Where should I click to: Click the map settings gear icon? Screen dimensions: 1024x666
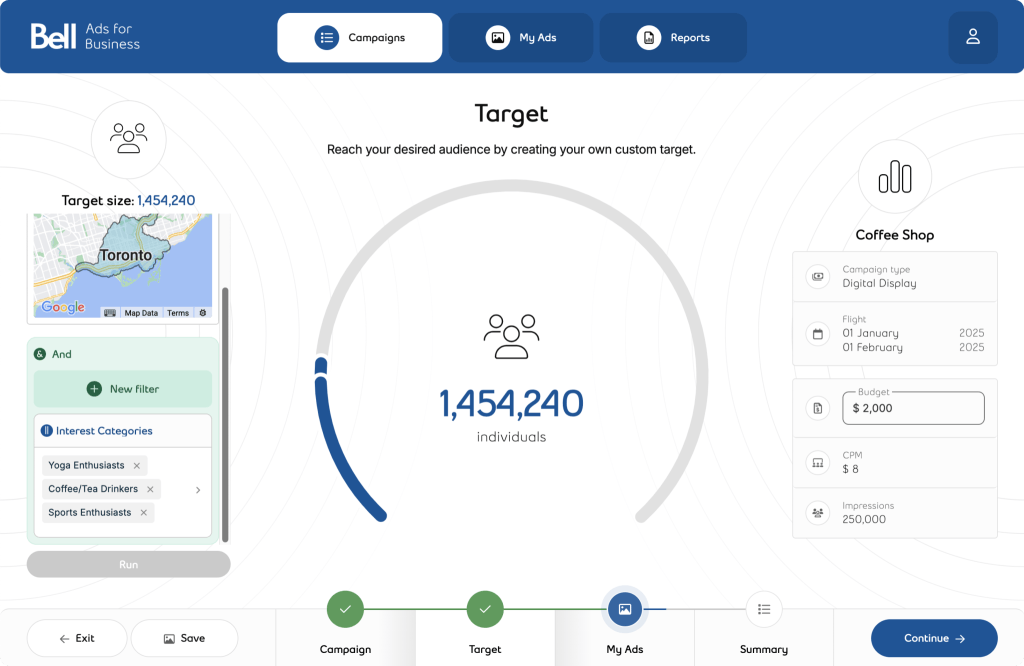(202, 313)
